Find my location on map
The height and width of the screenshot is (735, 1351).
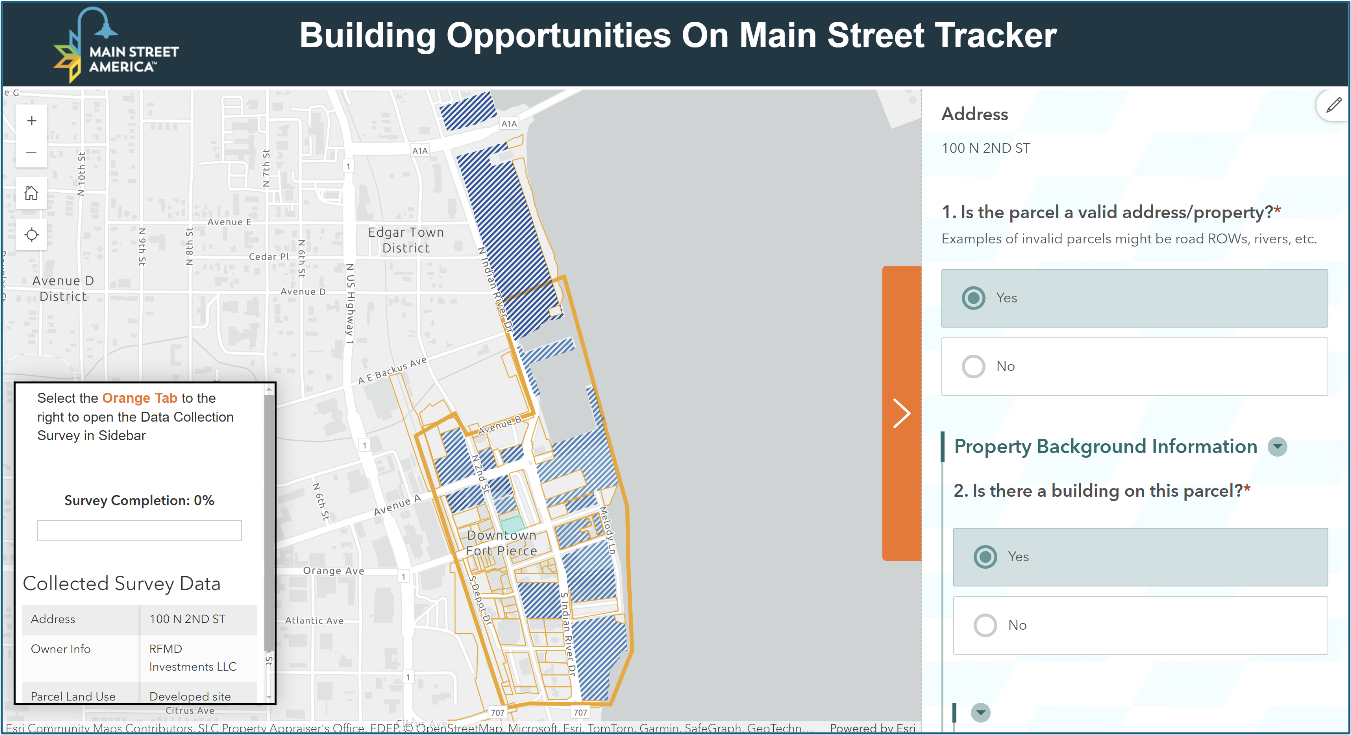coord(31,235)
